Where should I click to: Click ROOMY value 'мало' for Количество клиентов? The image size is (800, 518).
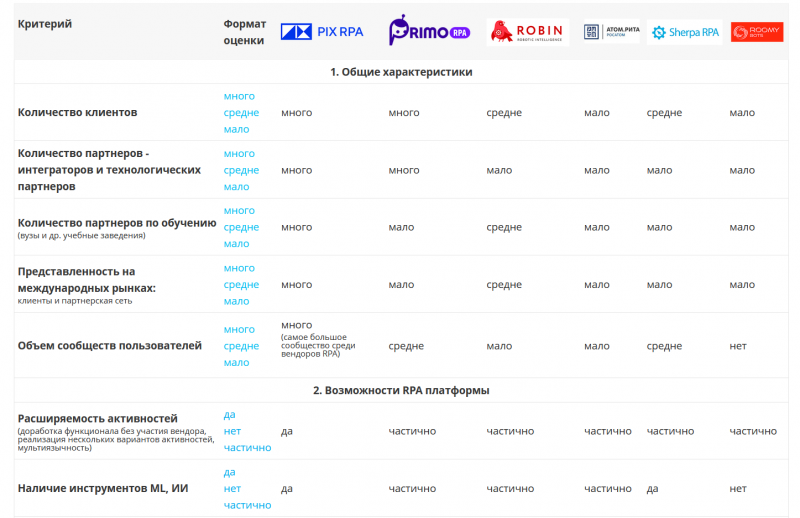(742, 113)
